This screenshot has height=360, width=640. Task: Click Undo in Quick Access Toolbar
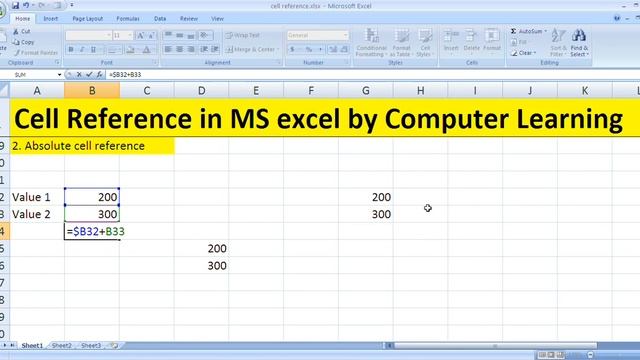[x=26, y=5]
